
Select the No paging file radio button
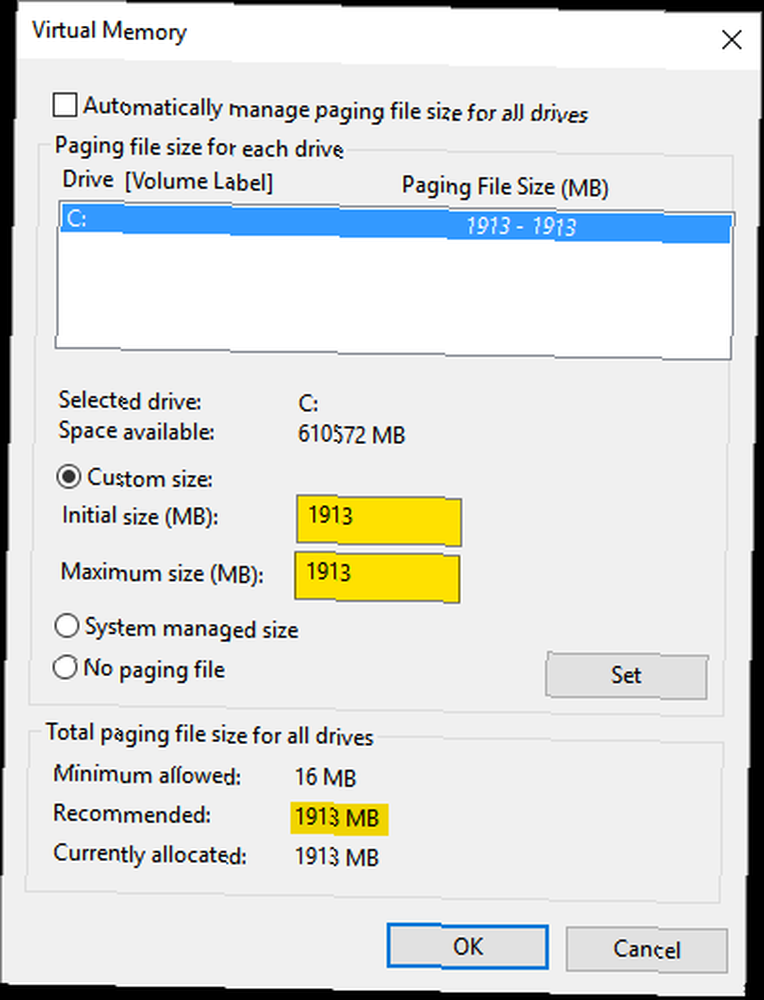click(x=65, y=667)
